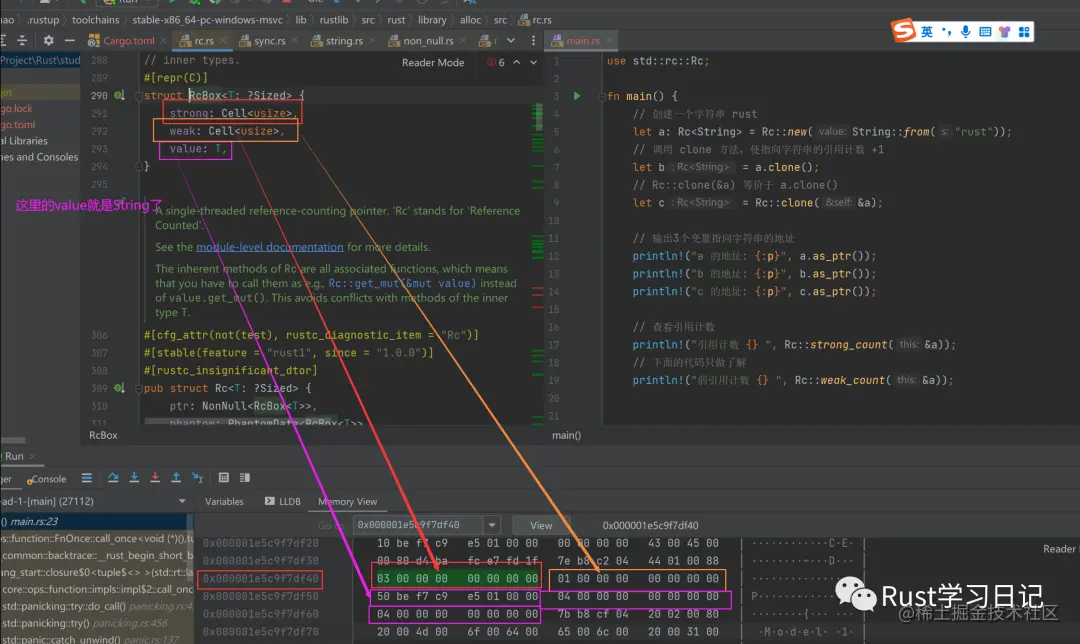This screenshot has height=644, width=1080.
Task: Click the implementation gutter icon on line 290
Action: point(119,95)
